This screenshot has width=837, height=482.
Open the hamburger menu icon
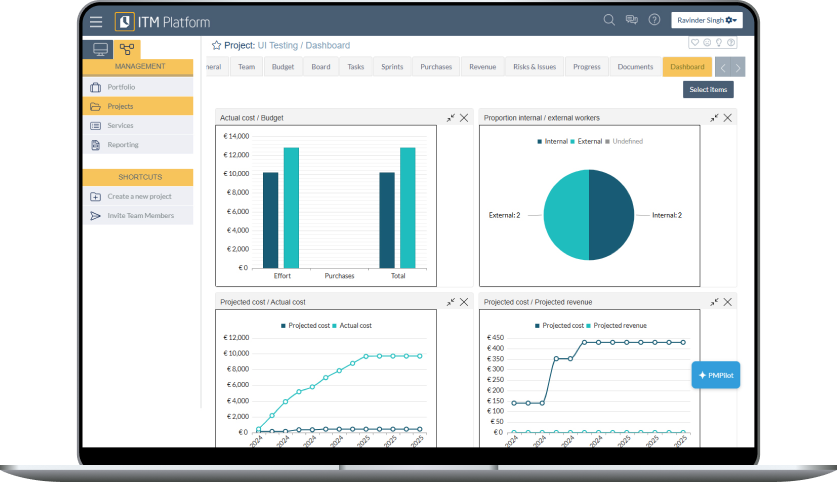click(96, 21)
